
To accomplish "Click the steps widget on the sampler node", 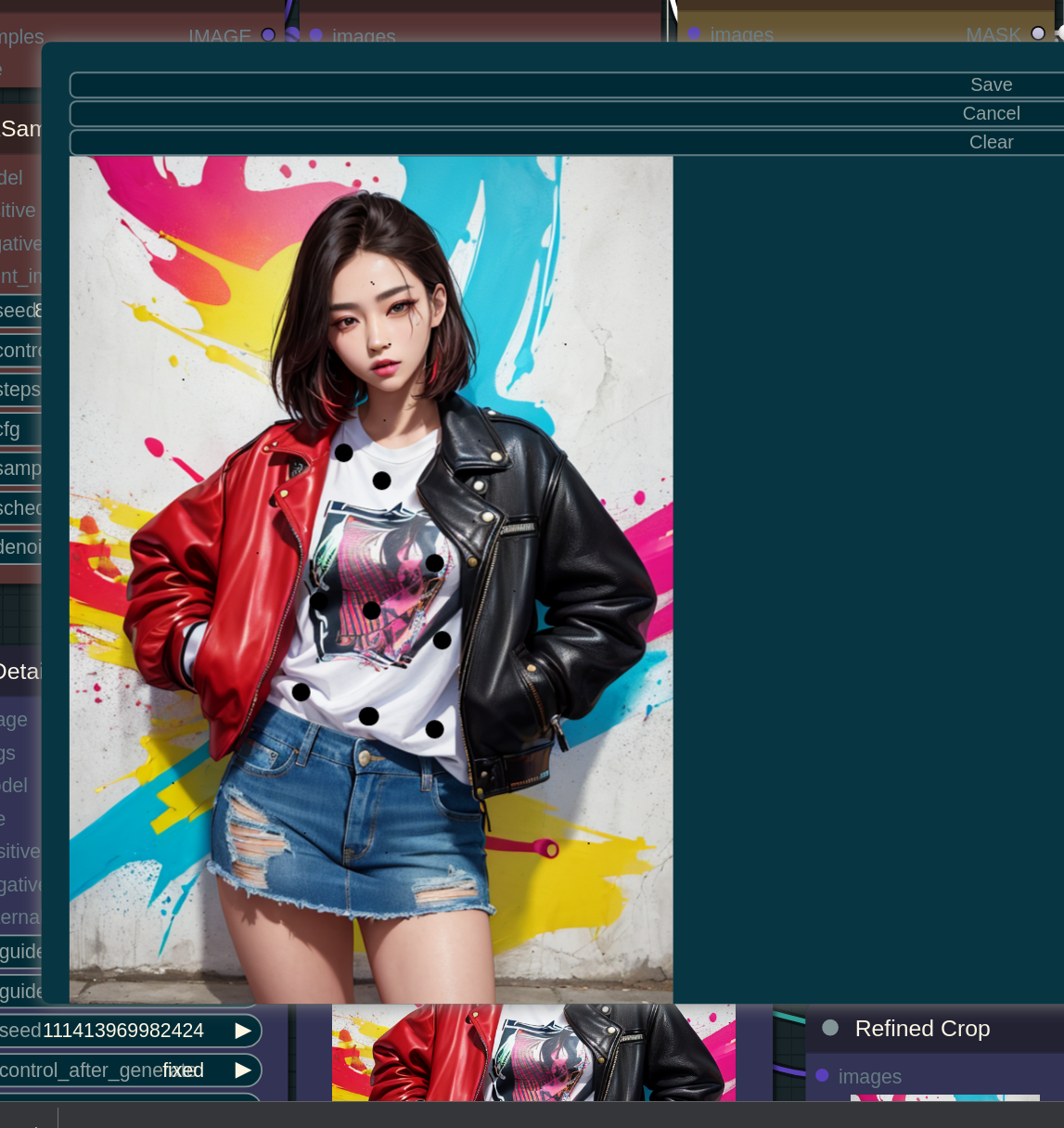I will 20,390.
